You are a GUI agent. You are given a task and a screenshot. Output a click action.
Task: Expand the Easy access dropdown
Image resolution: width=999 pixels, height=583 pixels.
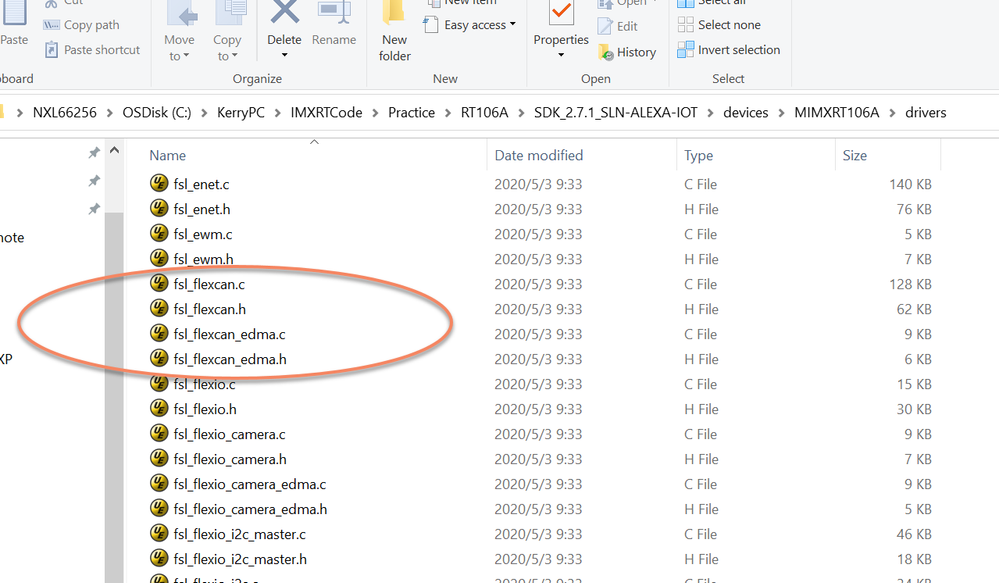click(x=512, y=25)
